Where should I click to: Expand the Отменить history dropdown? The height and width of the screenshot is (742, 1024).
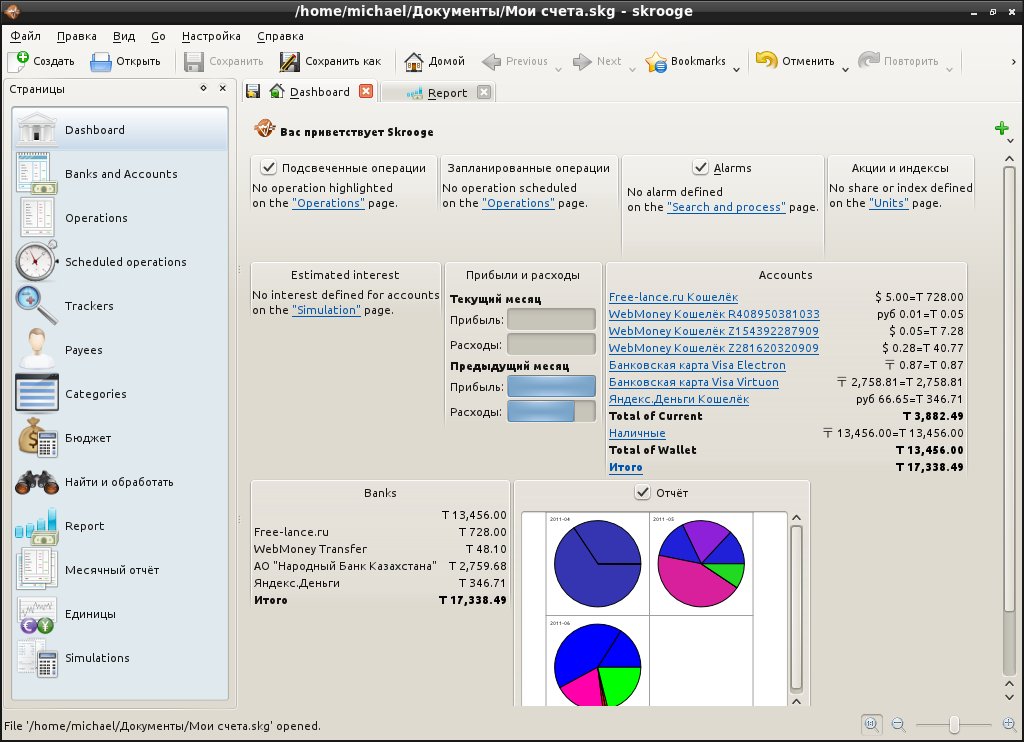coord(845,69)
